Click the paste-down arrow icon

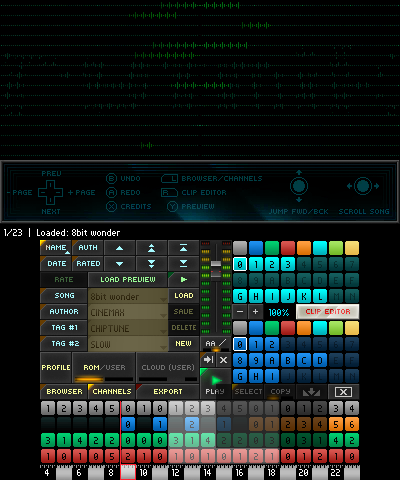point(311,392)
